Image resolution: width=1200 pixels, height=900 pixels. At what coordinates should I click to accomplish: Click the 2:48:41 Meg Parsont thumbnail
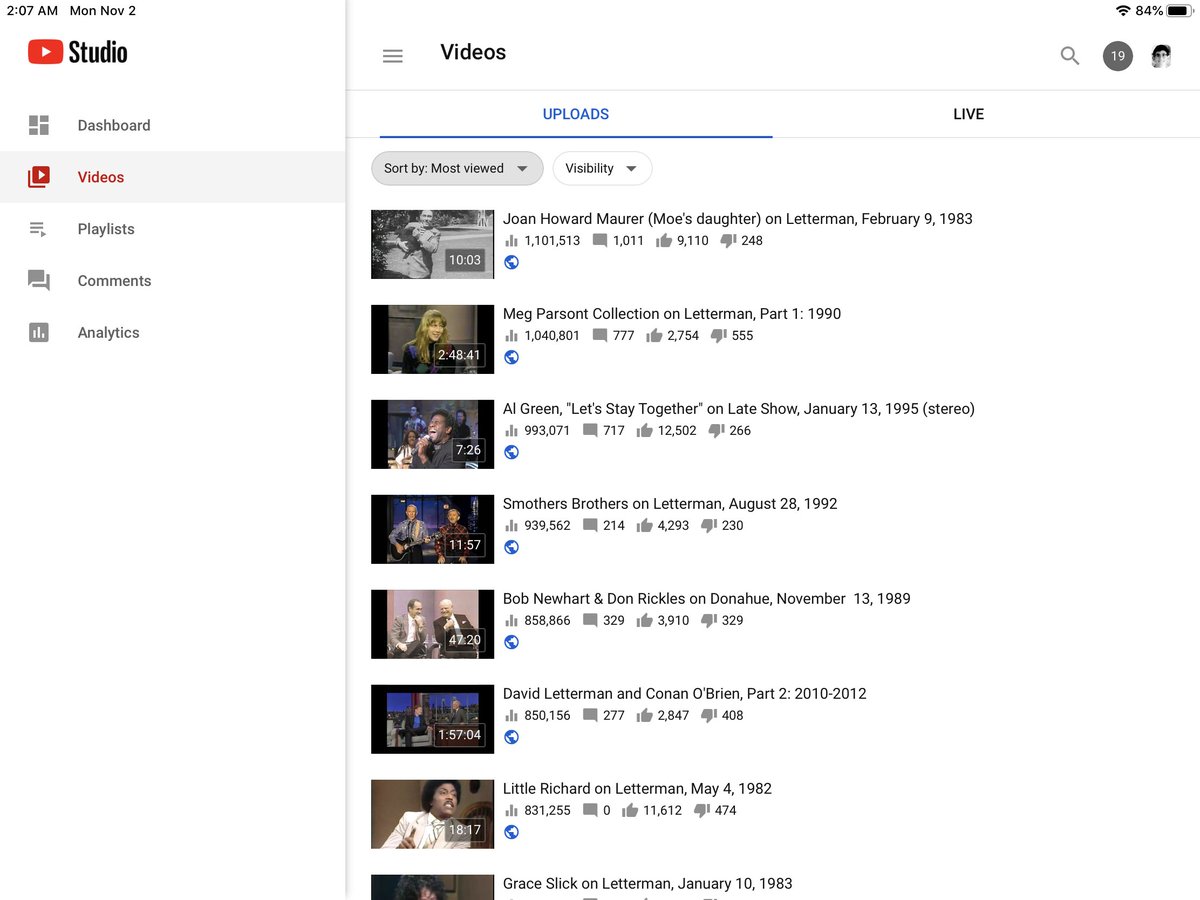432,339
